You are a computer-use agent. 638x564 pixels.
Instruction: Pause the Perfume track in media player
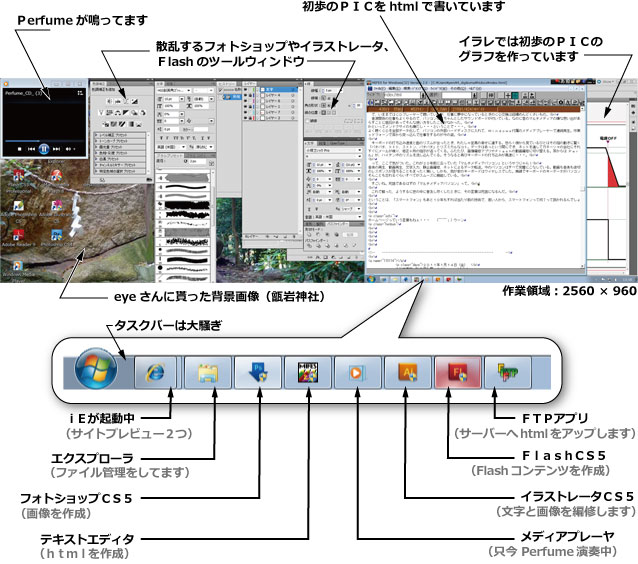43,149
